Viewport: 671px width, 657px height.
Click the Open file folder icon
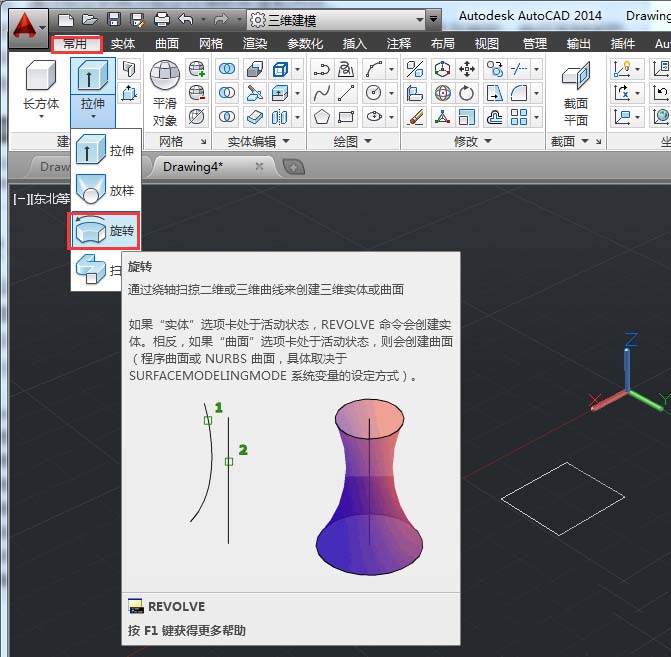click(89, 20)
